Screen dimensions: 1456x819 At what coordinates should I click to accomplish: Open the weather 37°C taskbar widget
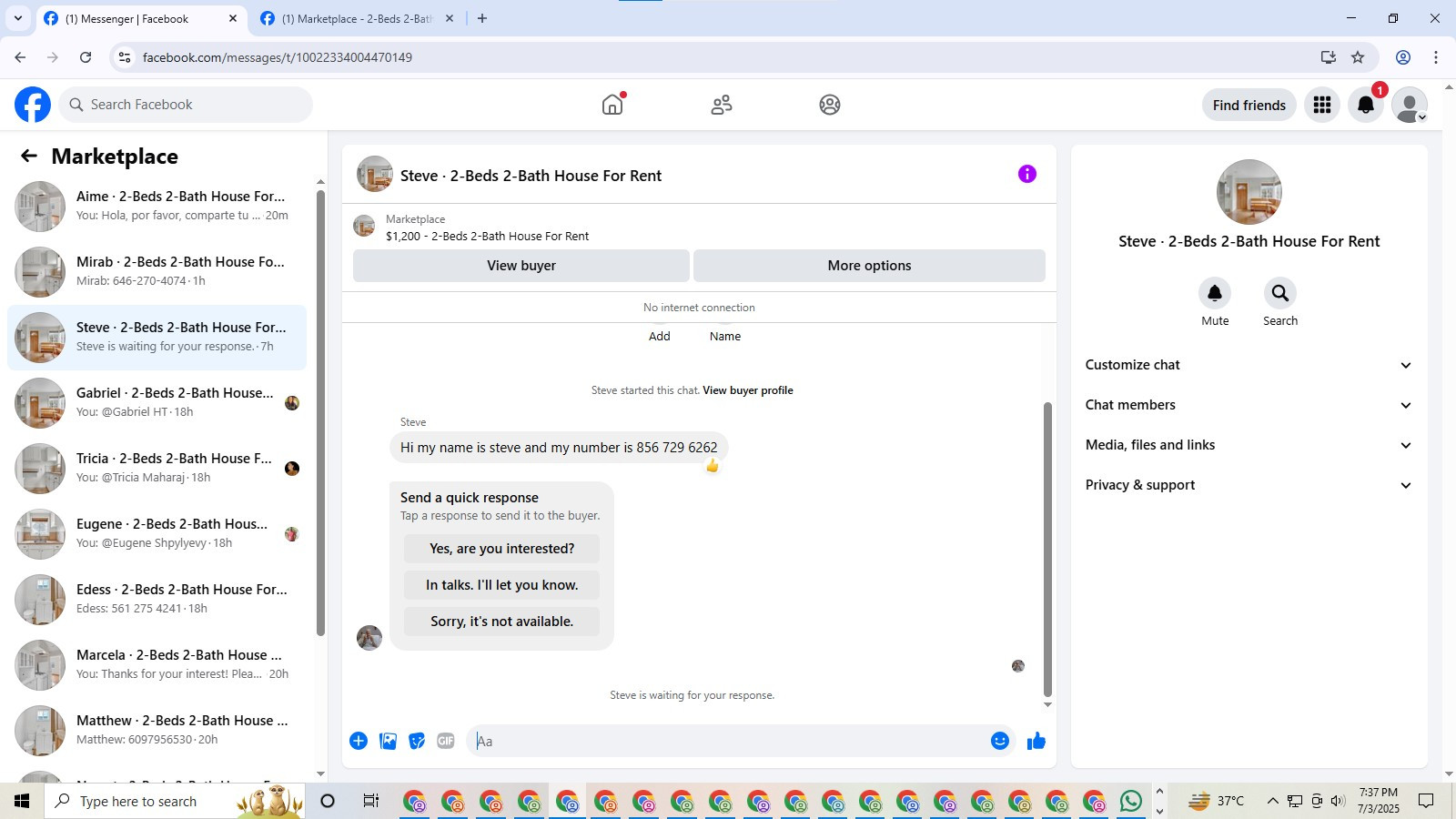(1215, 801)
